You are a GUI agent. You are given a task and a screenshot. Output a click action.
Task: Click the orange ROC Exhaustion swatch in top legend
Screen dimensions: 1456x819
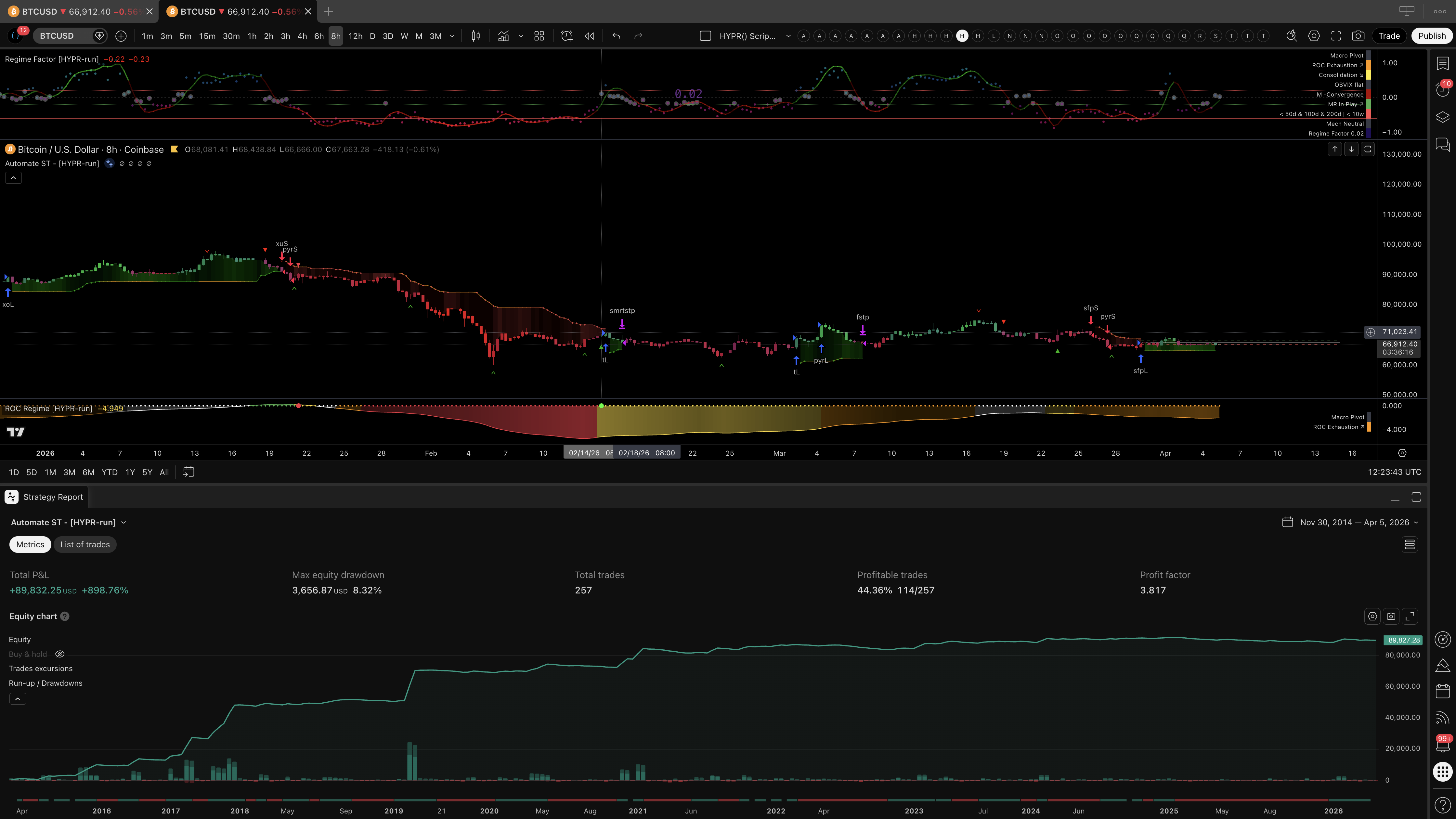pos(1368,65)
